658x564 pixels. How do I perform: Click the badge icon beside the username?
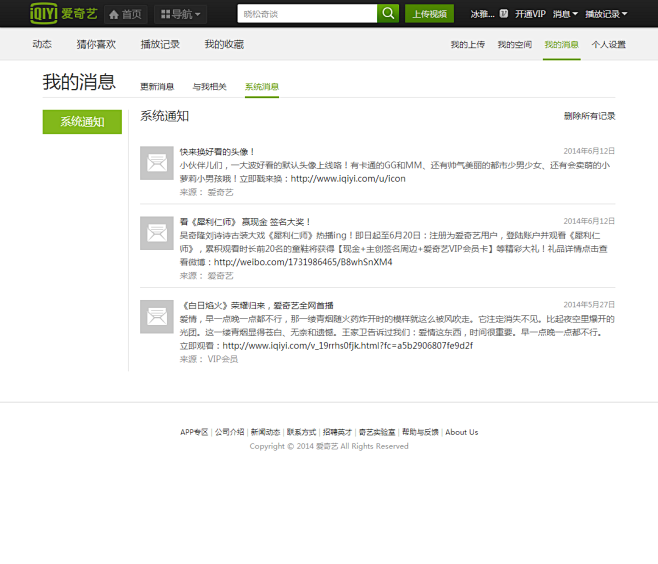pos(504,14)
